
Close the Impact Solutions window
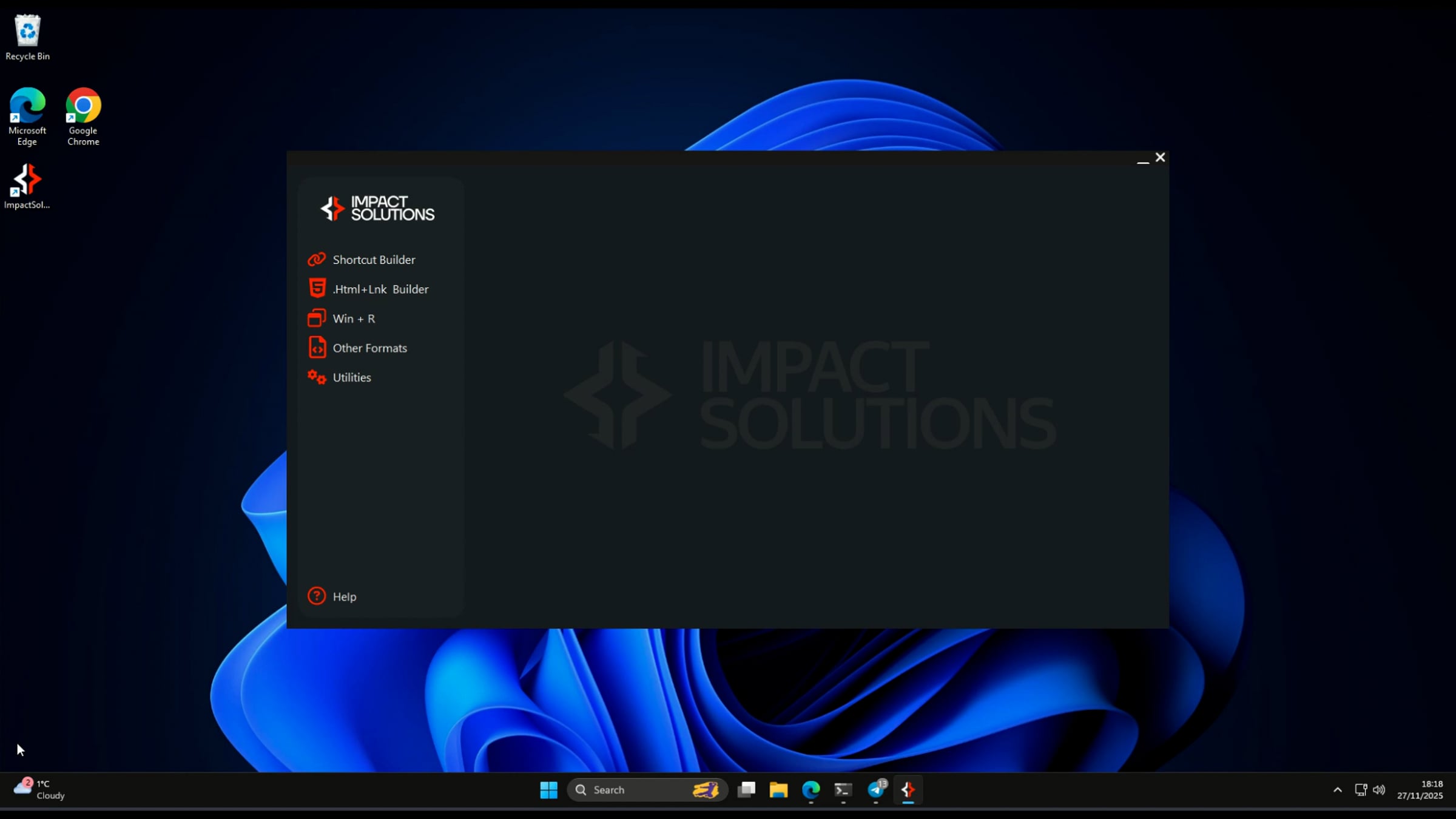coord(1160,158)
